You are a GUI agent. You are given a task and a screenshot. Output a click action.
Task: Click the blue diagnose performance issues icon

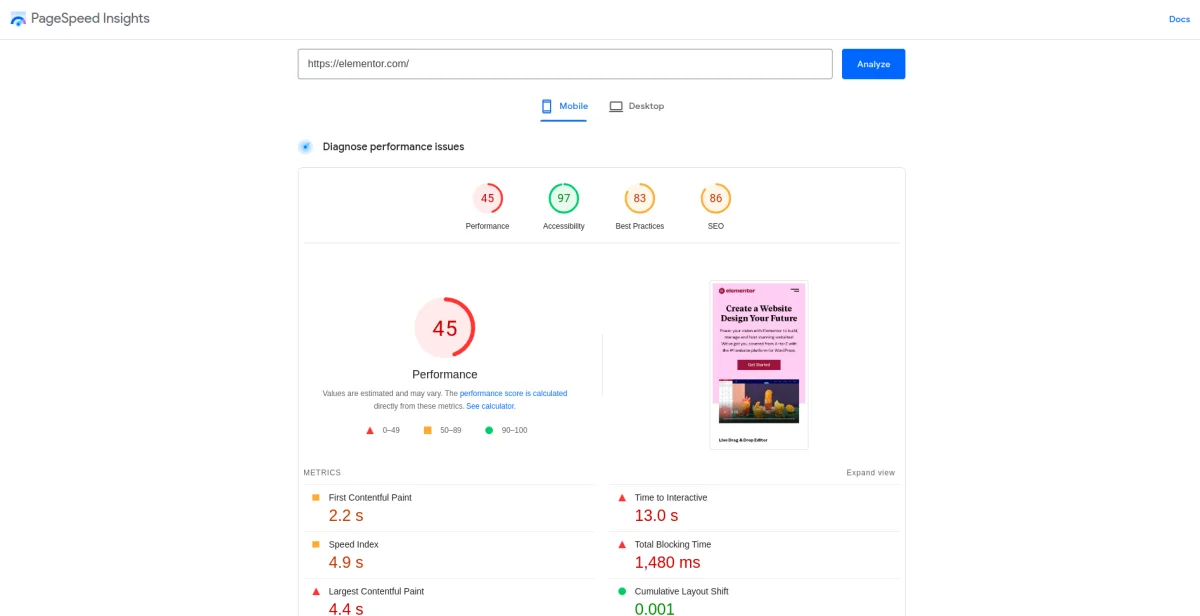point(305,147)
